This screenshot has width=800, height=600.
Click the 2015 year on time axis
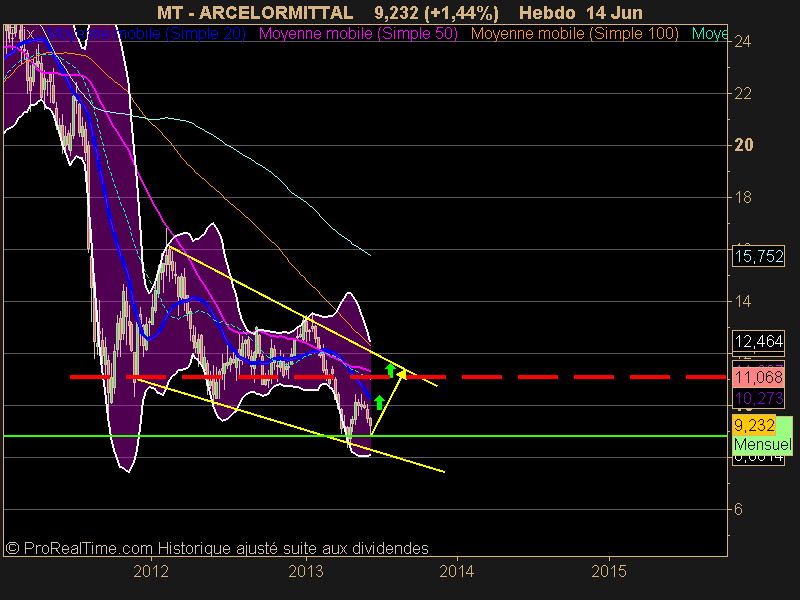(x=609, y=571)
